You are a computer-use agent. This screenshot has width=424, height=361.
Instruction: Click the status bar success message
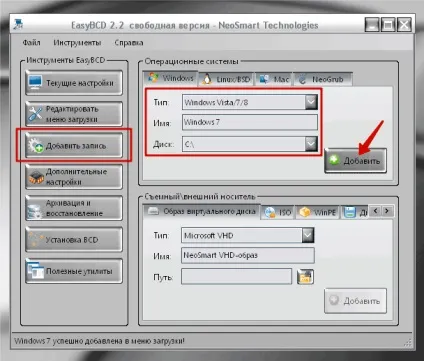[99, 341]
